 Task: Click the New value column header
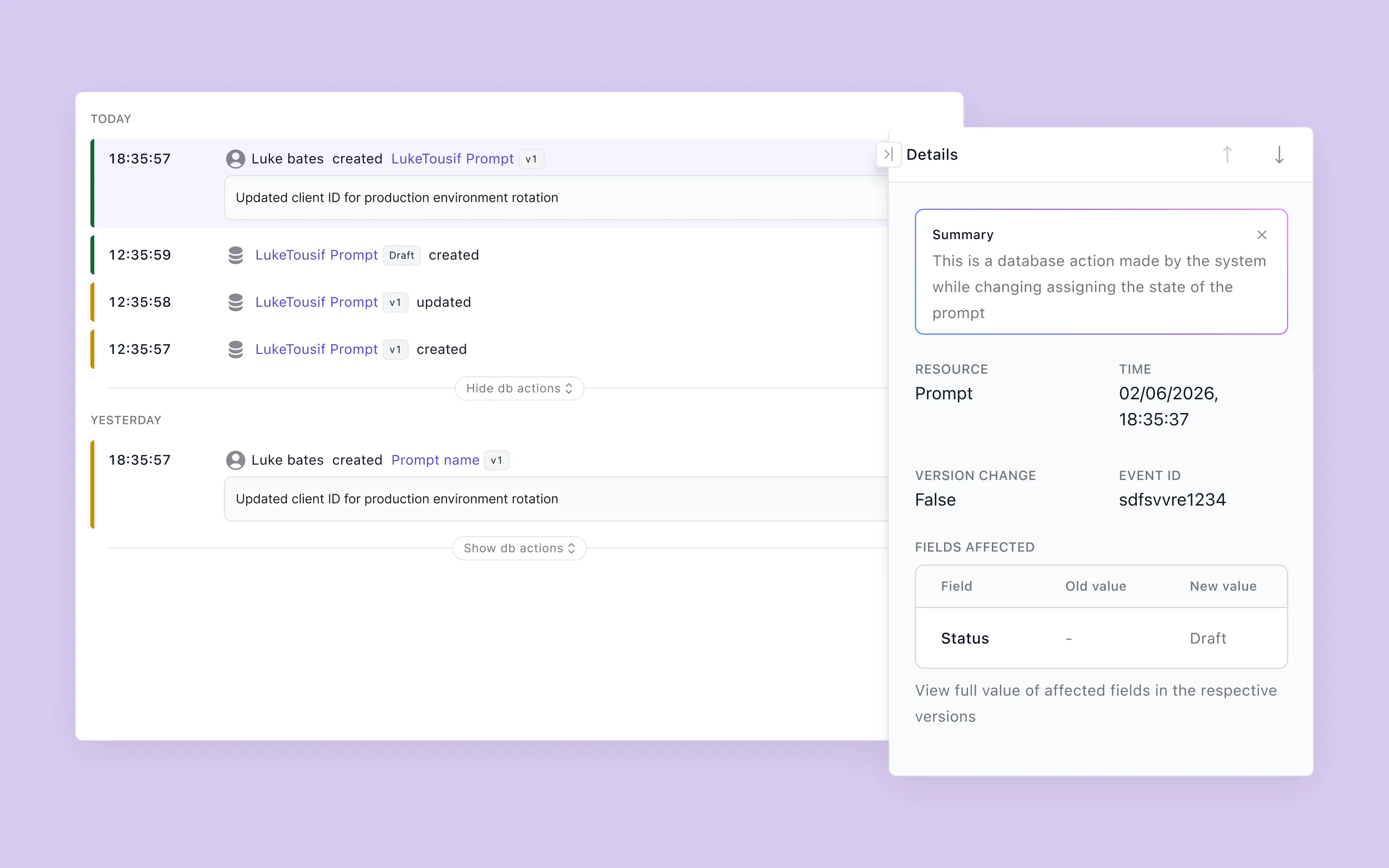tap(1223, 586)
